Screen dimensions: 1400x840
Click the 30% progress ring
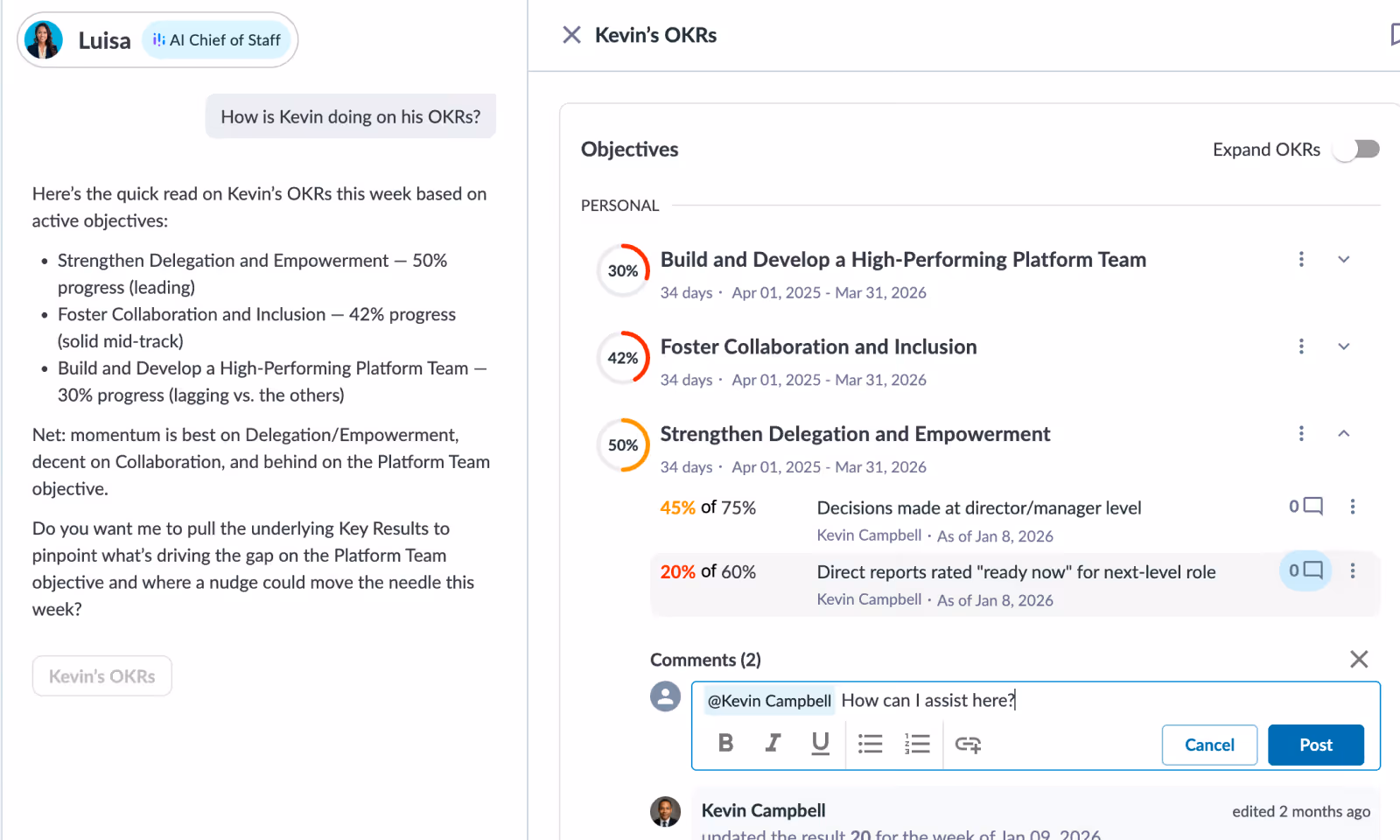(623, 270)
